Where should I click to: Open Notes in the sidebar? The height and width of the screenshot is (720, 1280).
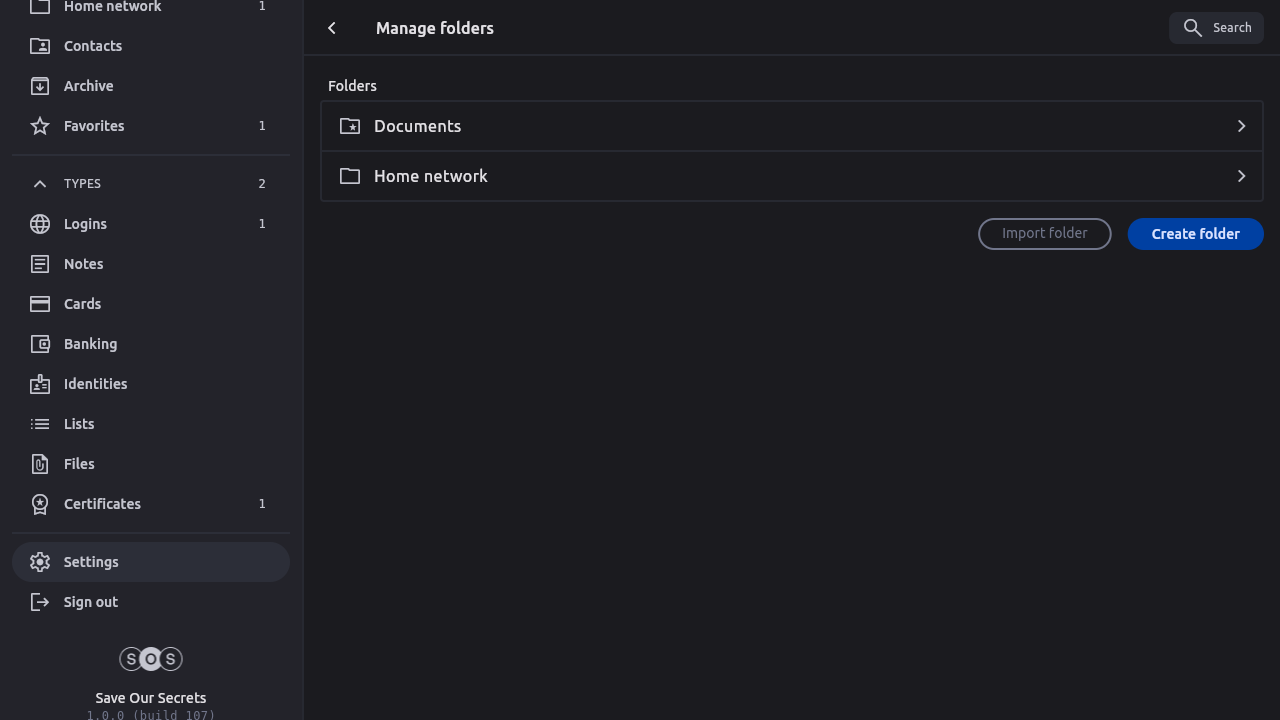[84, 264]
